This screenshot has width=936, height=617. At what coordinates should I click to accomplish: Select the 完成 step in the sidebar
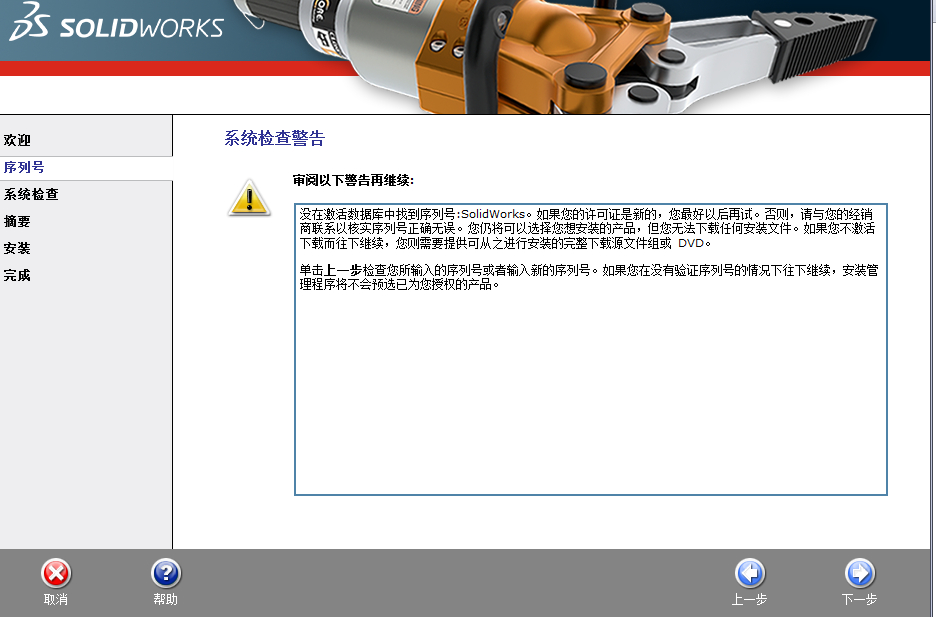click(17, 275)
